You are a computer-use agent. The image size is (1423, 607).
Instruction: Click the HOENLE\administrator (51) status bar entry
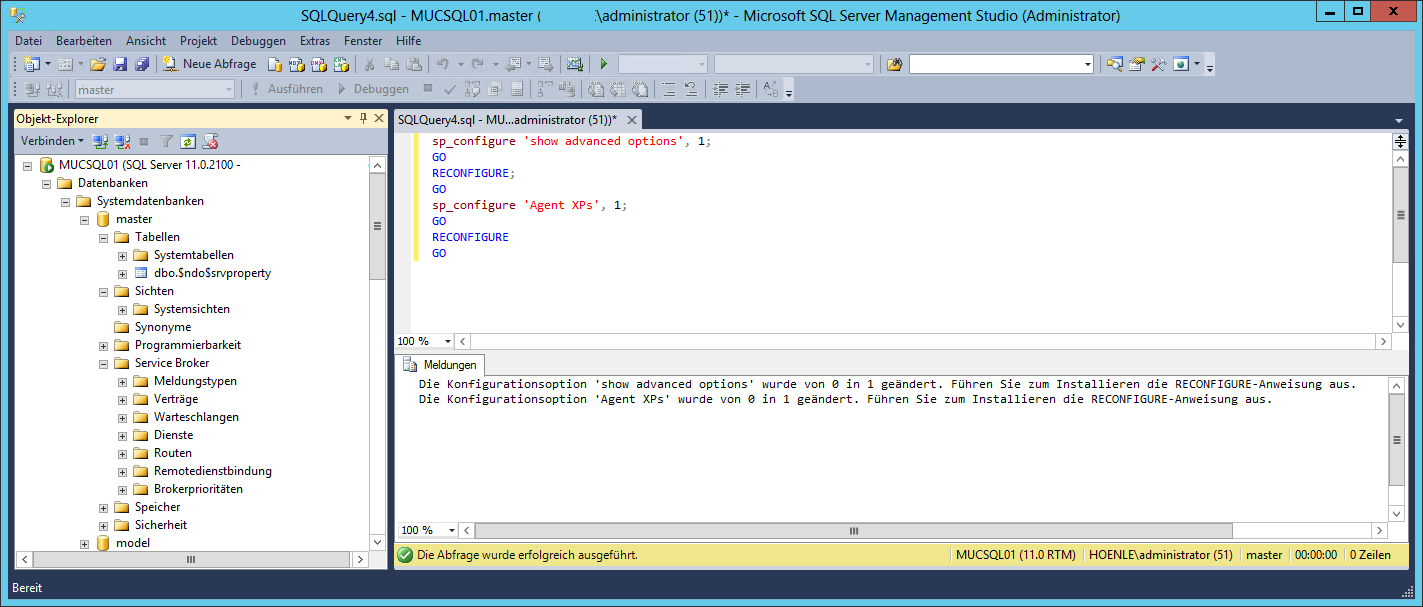tap(1160, 554)
